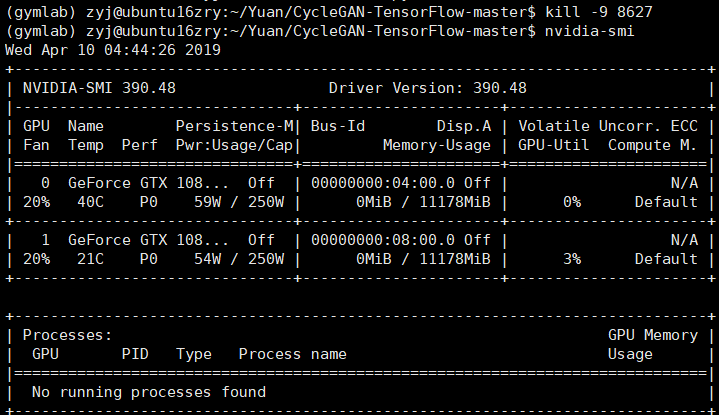Click the 40C temperature reading

(x=81, y=202)
